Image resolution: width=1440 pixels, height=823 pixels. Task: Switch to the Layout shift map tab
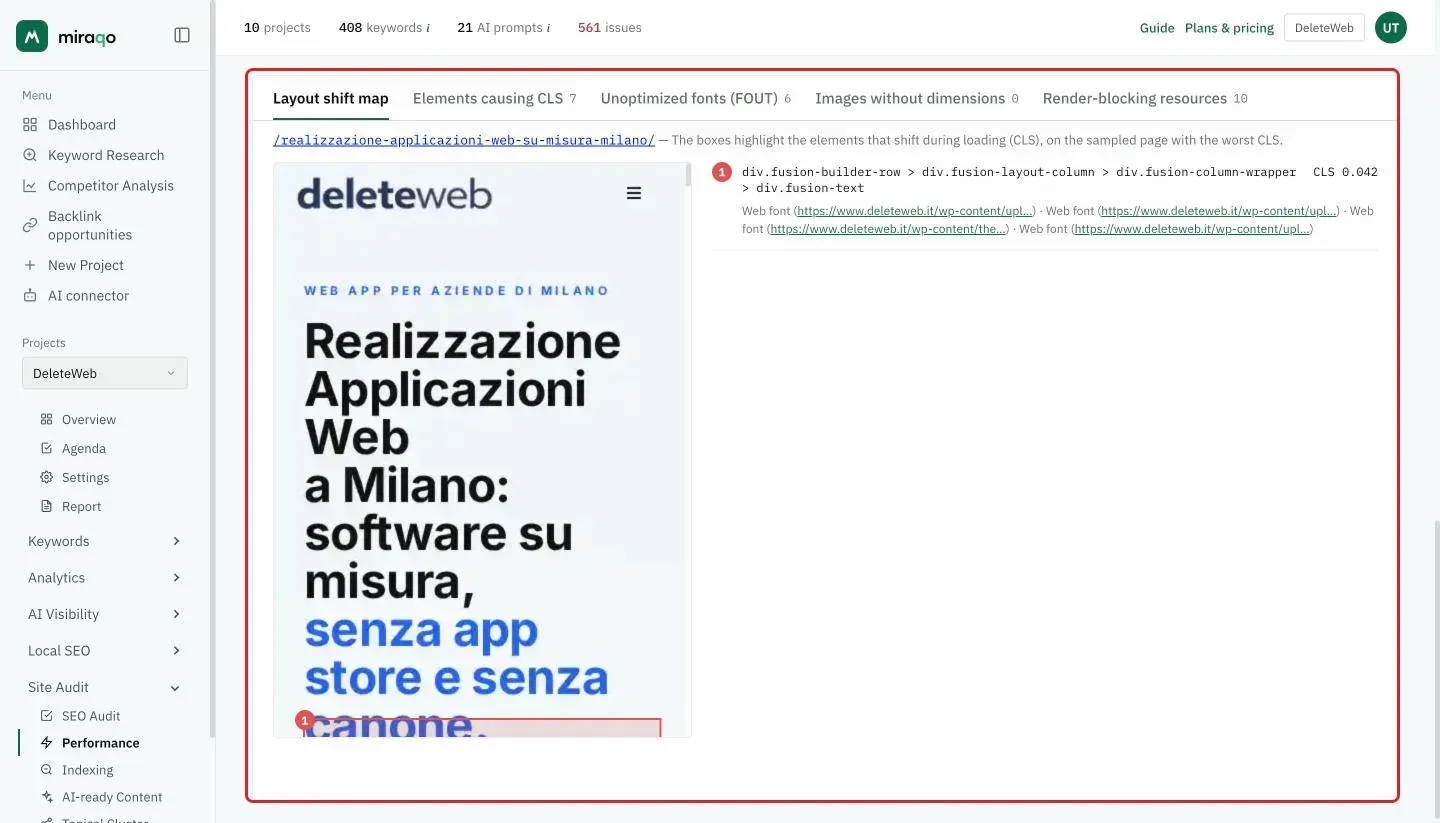[330, 98]
